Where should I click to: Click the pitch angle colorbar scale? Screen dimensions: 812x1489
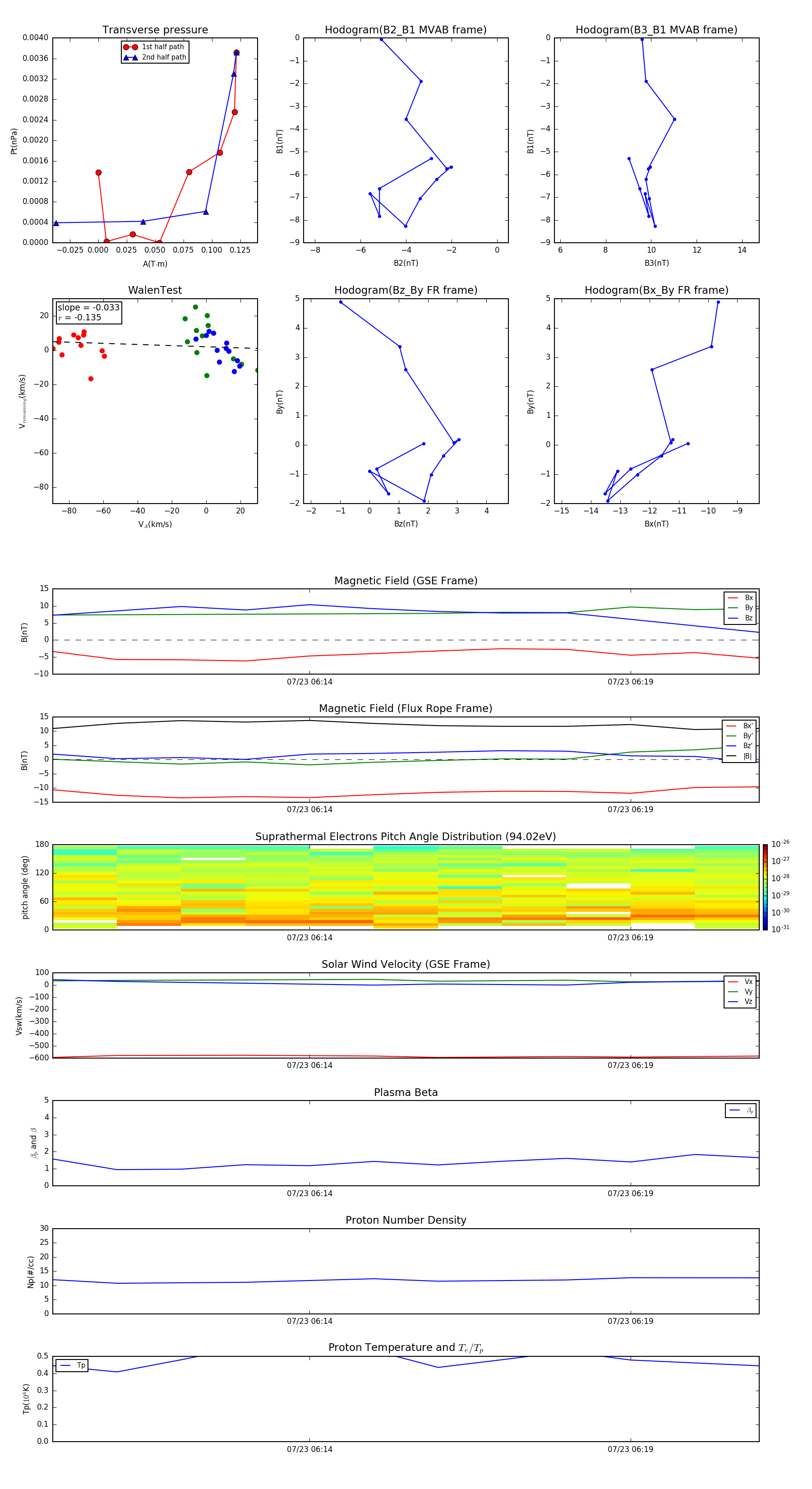coord(765,887)
